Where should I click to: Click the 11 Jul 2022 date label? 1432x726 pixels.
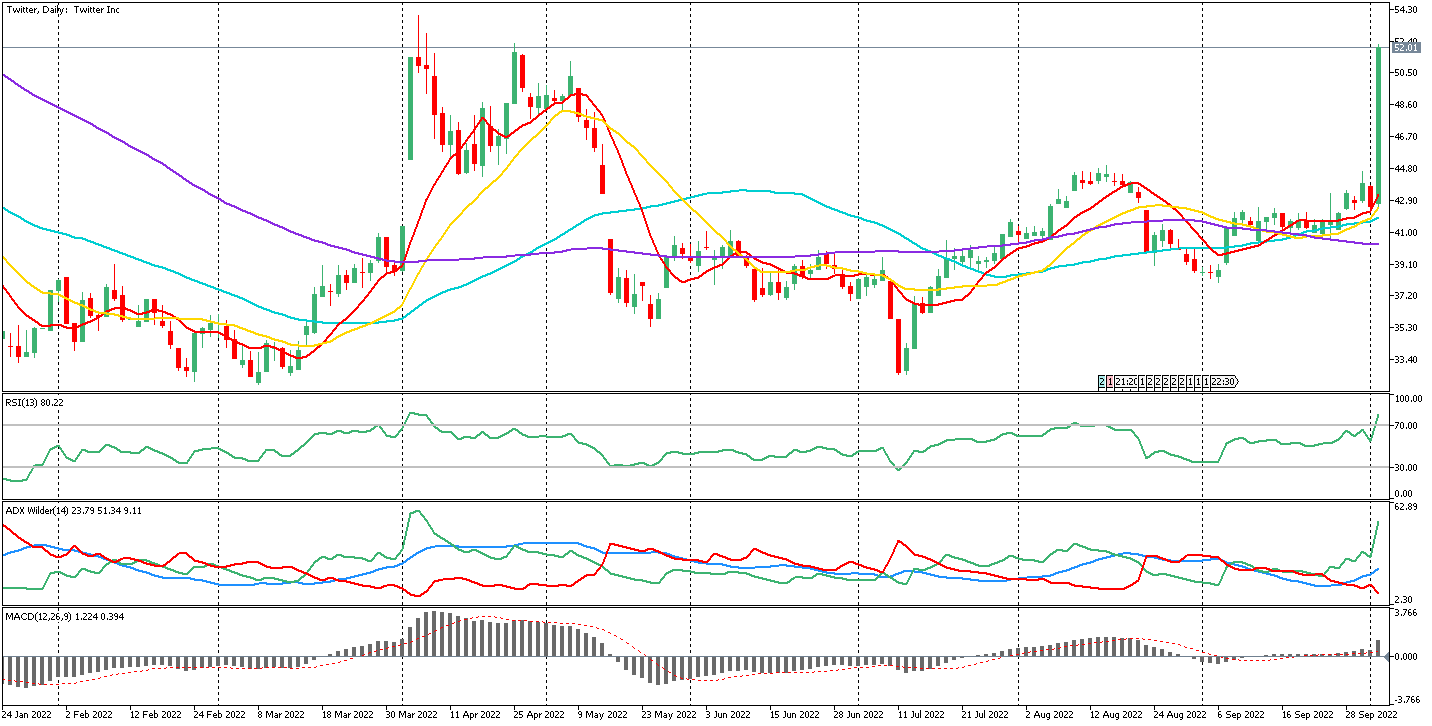[922, 715]
